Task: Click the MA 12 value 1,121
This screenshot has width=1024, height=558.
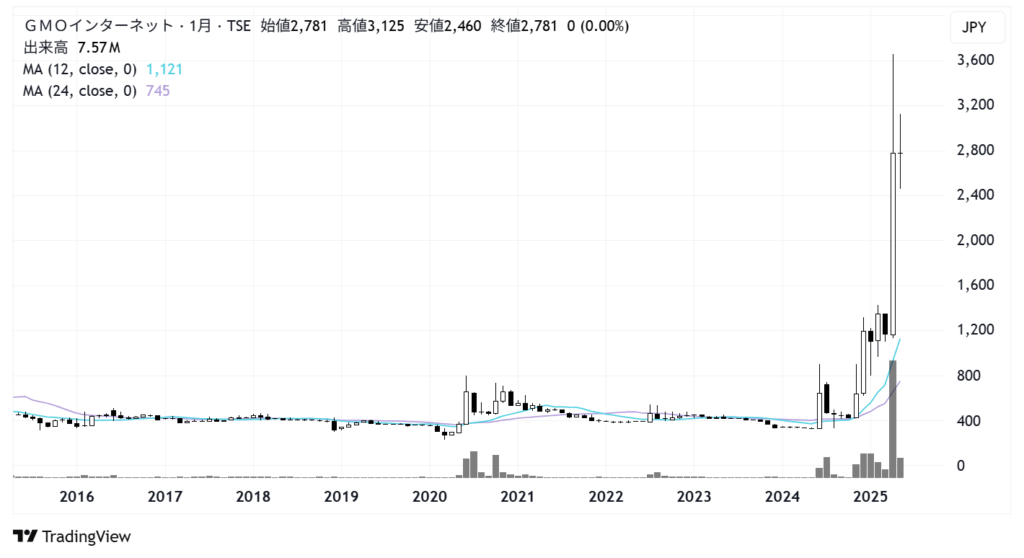Action: tap(164, 69)
